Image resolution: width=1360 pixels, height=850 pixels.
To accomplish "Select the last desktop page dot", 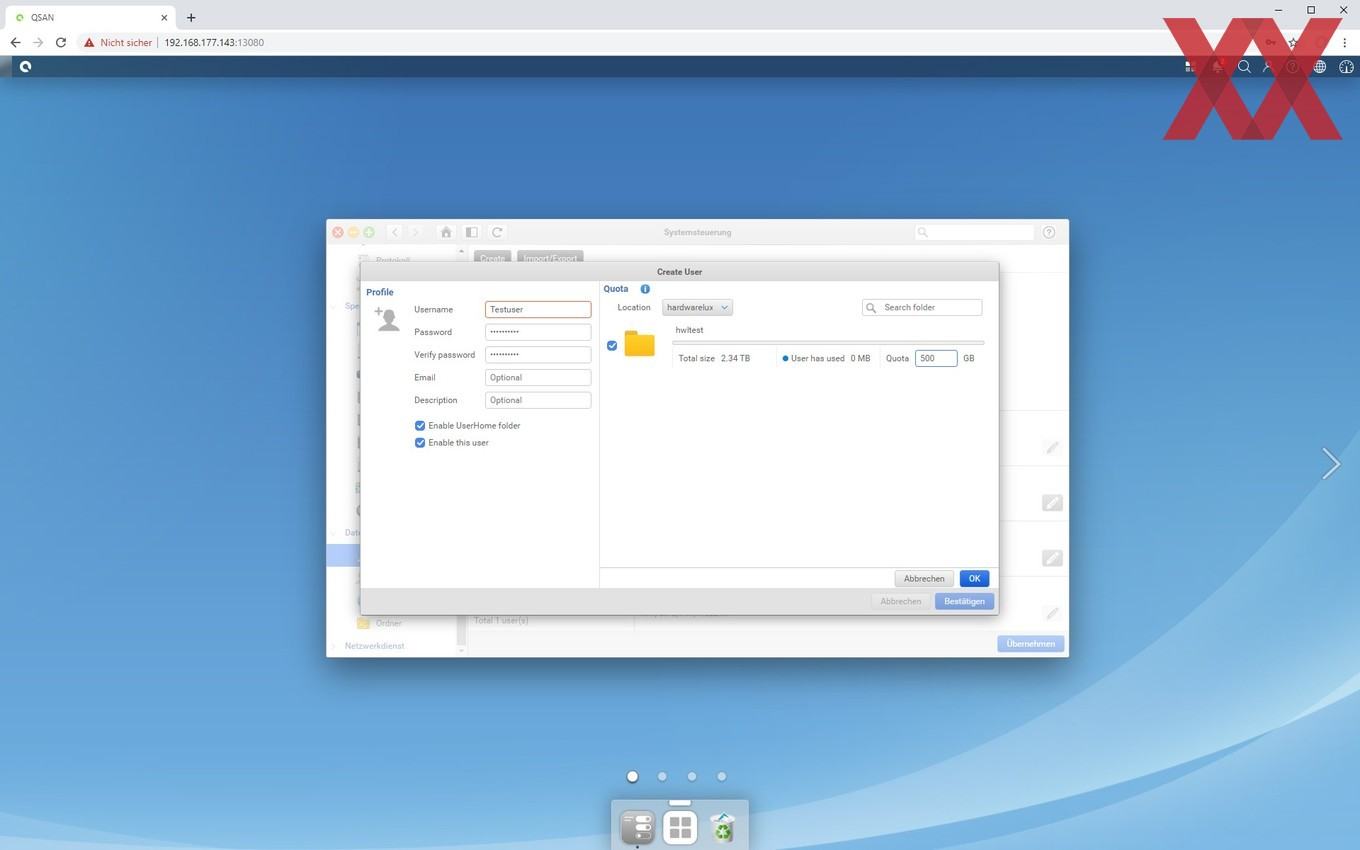I will point(721,776).
